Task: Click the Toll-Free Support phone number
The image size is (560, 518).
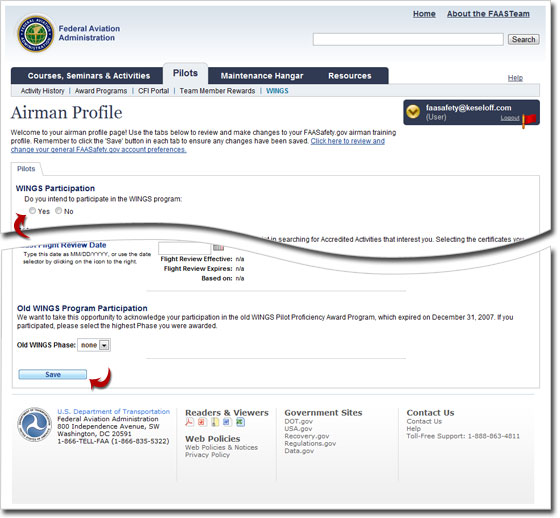Action: pos(494,436)
